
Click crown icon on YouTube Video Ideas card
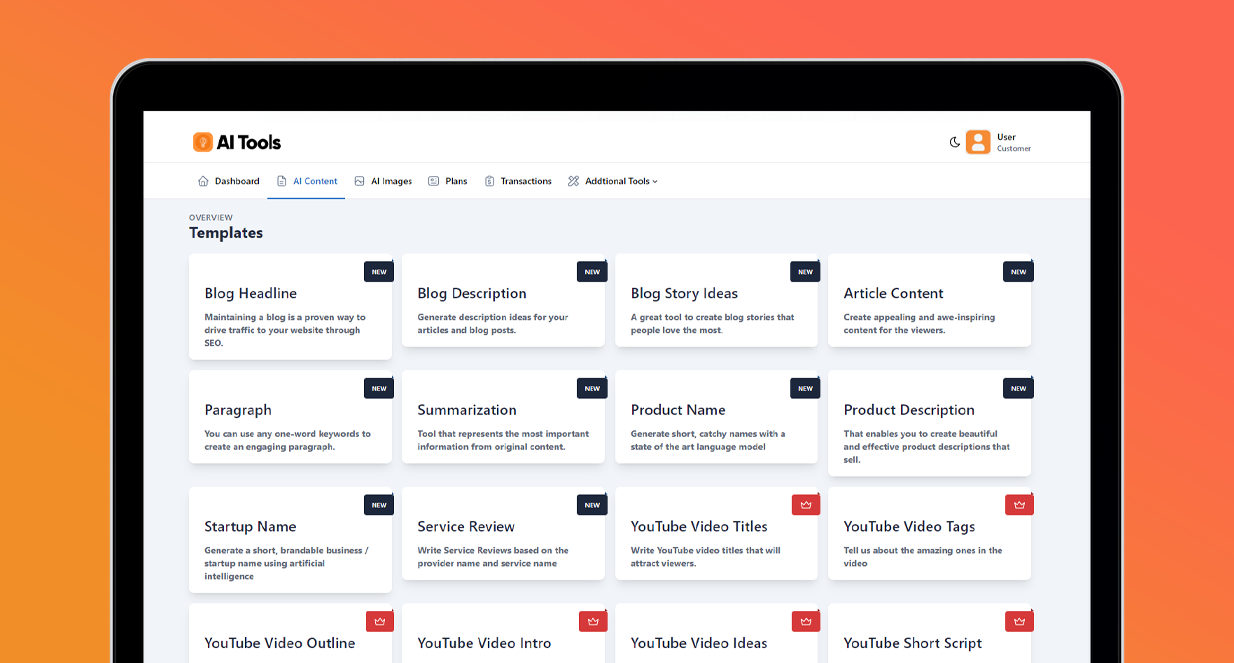[x=806, y=621]
